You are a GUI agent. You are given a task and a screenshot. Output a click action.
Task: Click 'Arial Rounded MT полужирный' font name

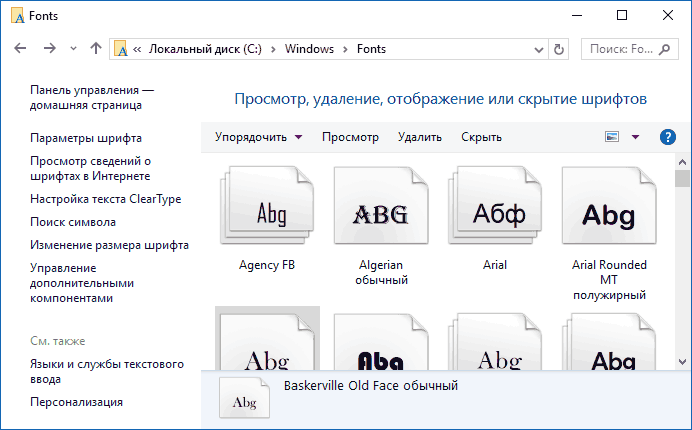609,280
